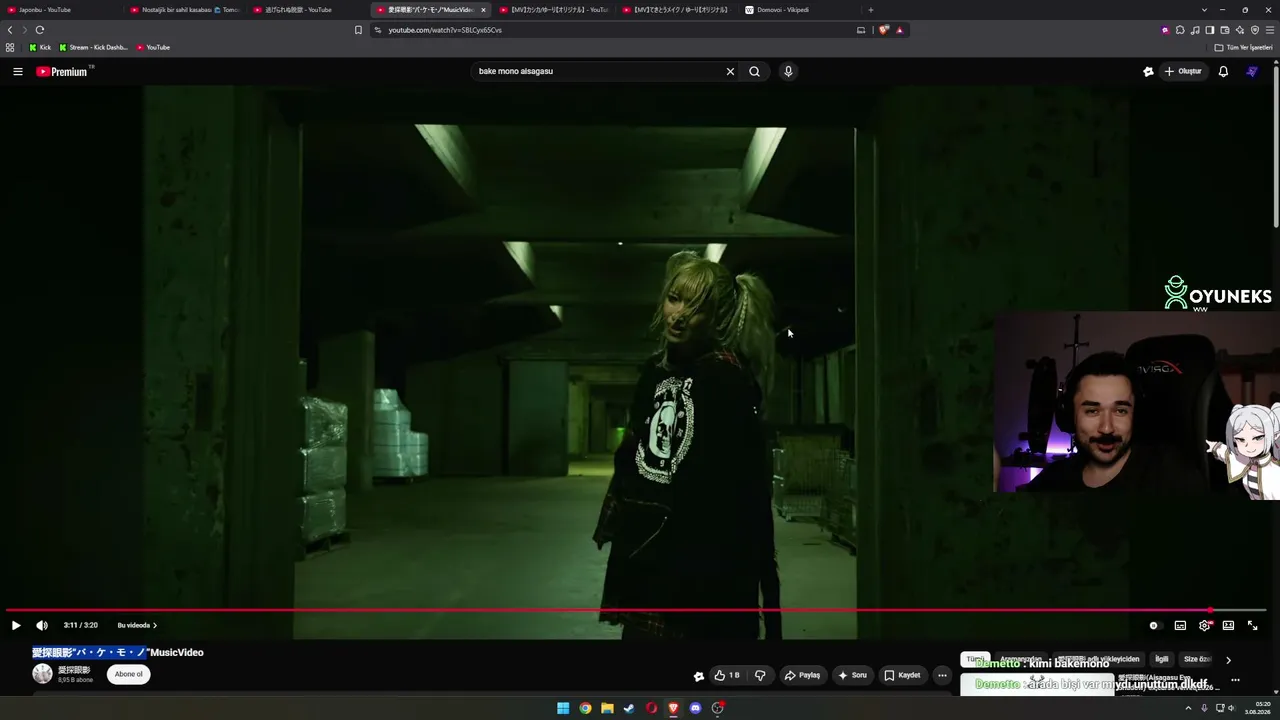Like the video with thumbs up
Image resolution: width=1280 pixels, height=720 pixels.
click(x=727, y=675)
